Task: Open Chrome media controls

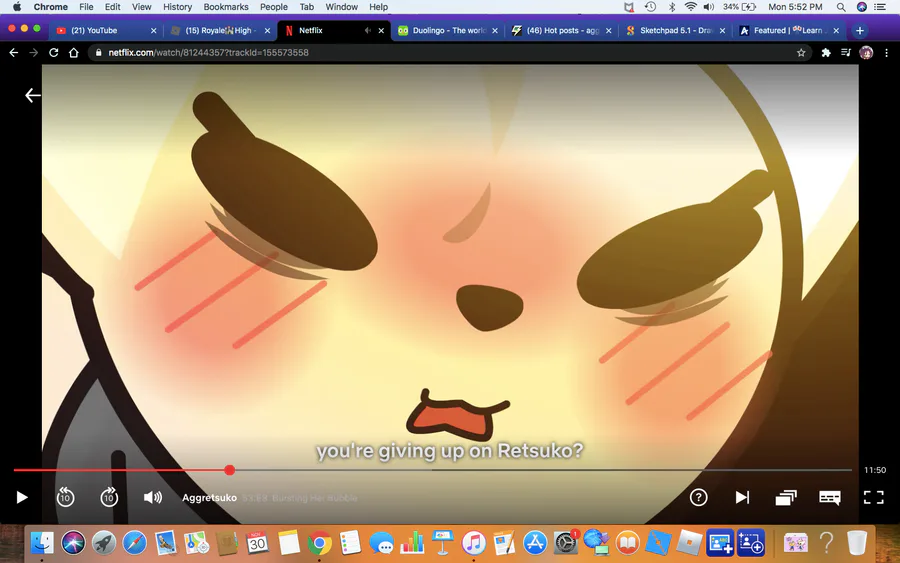Action: click(845, 53)
